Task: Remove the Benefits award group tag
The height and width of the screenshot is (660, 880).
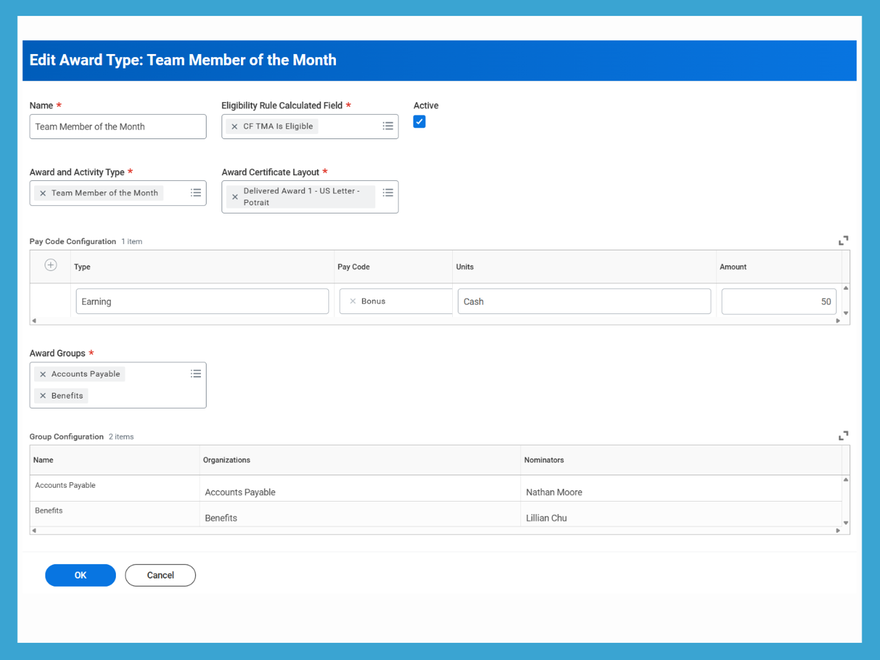Action: [41, 394]
